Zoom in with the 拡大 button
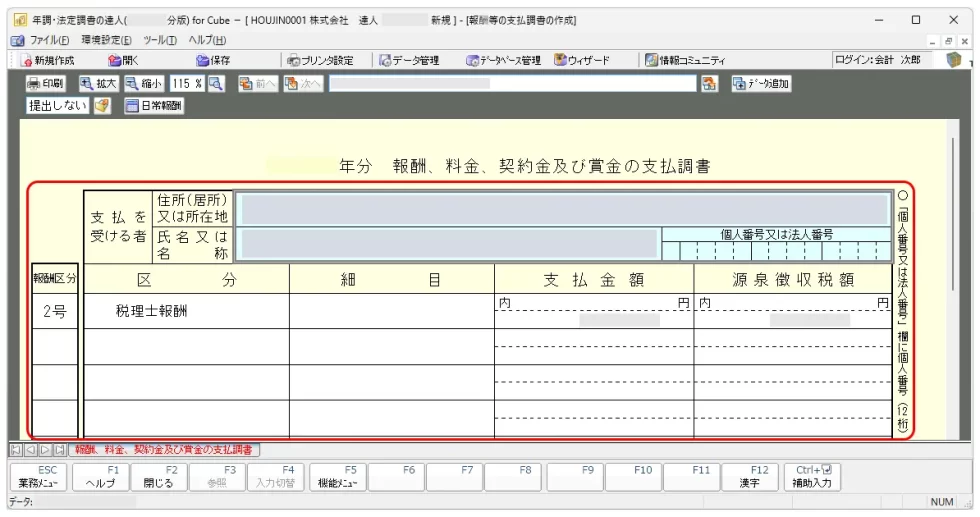980x517 pixels. pyautogui.click(x=98, y=84)
